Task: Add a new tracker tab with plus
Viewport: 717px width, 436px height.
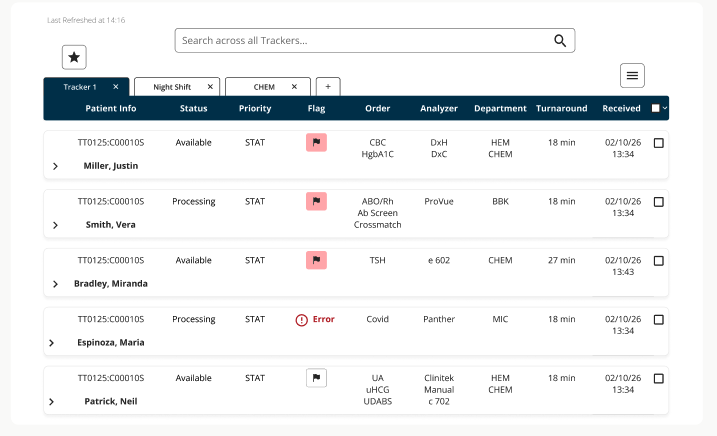Action: tap(328, 86)
